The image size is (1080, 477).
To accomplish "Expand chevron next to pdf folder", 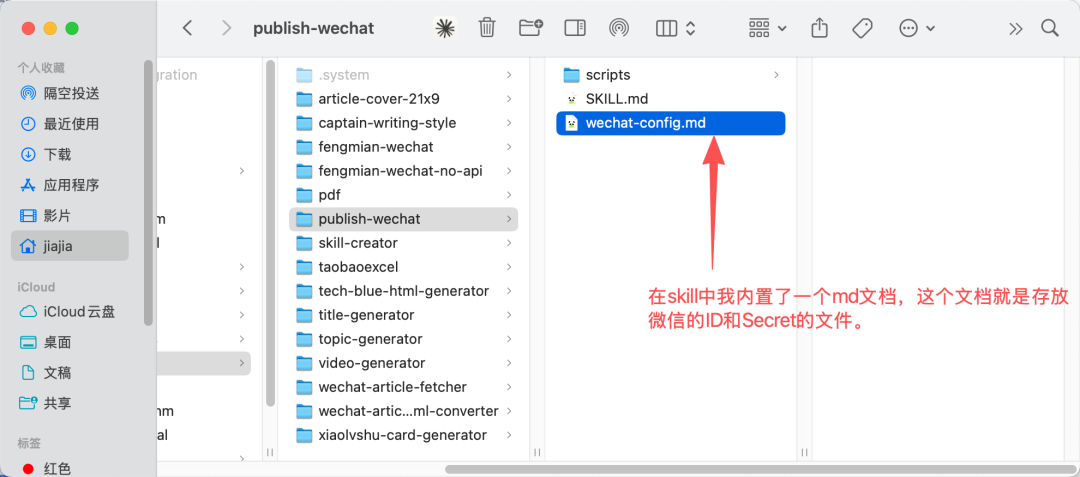I will click(509, 195).
